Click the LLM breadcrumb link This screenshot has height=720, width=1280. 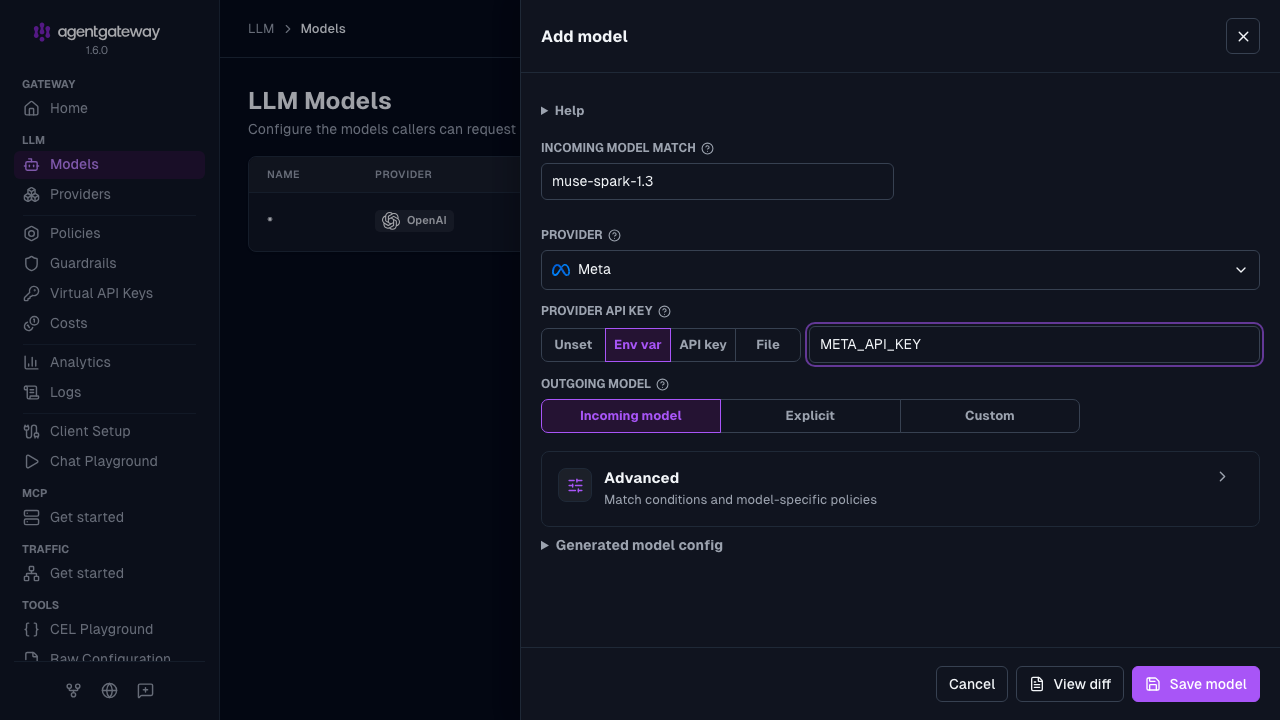click(x=261, y=29)
